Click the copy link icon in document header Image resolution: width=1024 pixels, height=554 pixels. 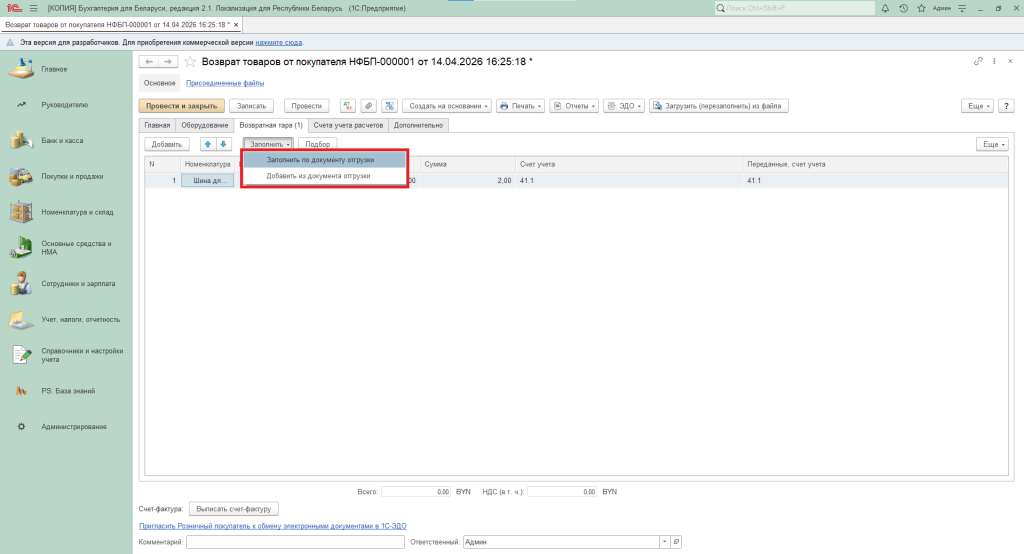point(978,62)
